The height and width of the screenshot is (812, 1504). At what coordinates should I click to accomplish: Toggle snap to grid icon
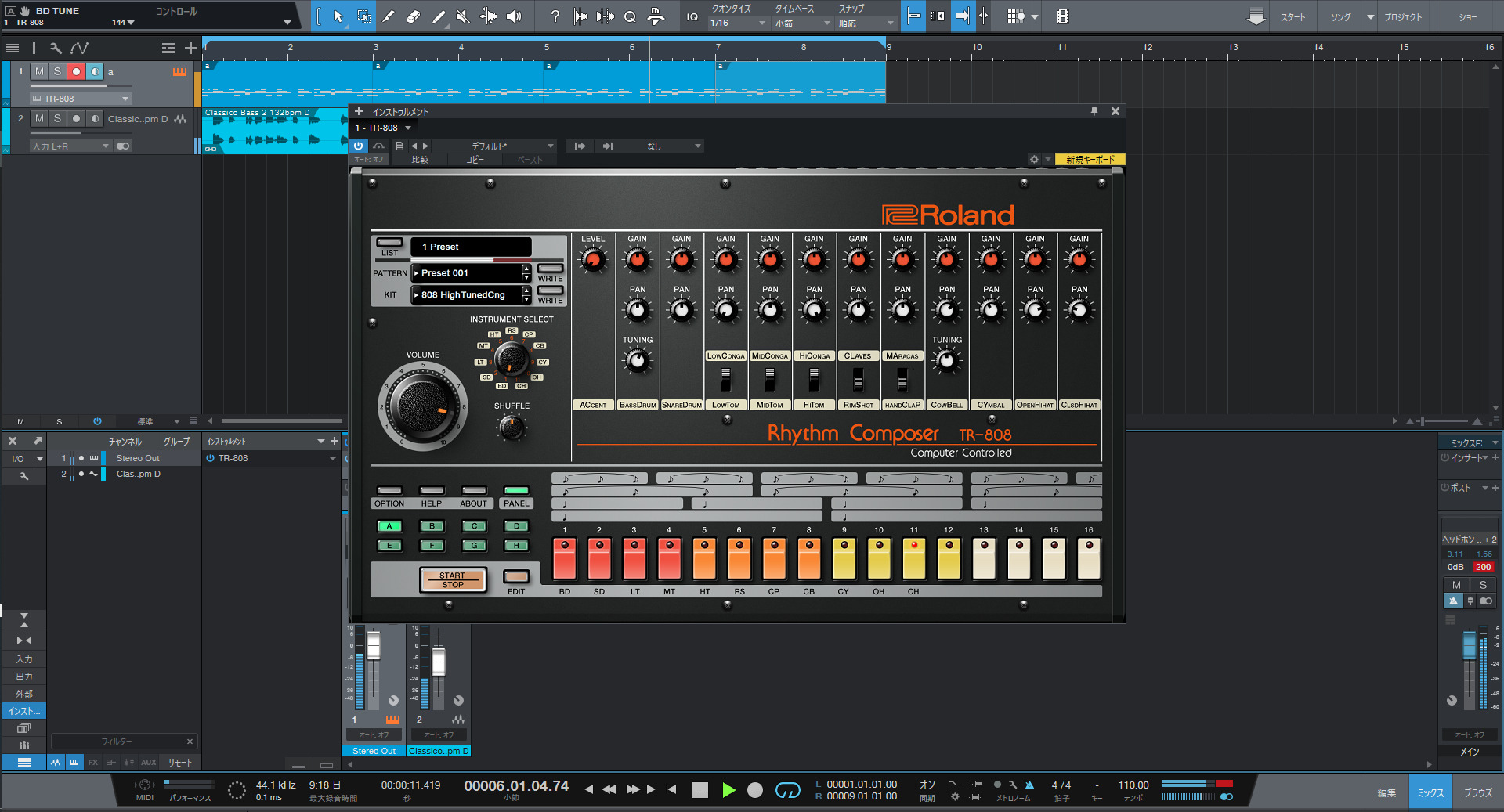click(x=913, y=16)
